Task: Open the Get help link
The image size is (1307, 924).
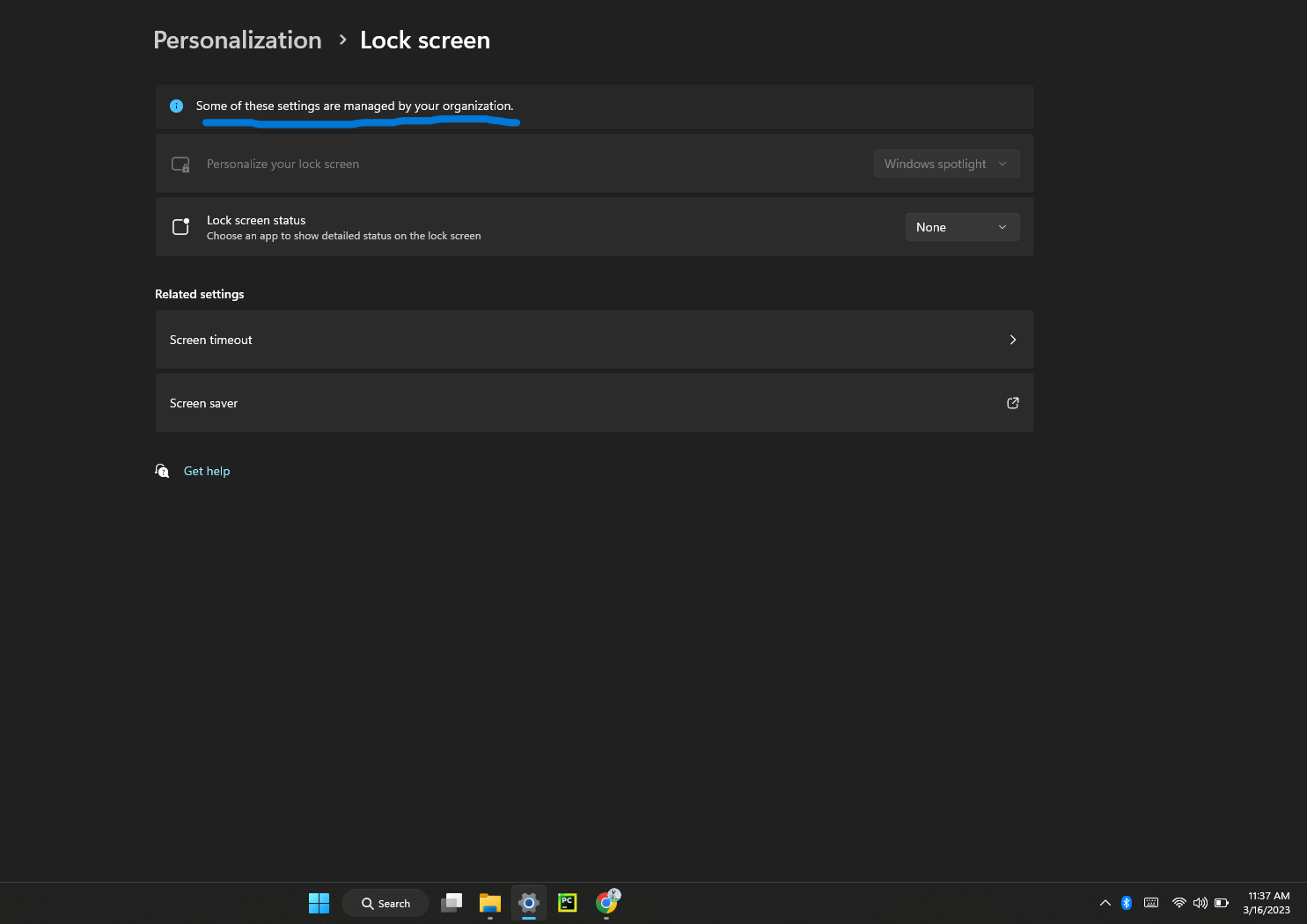Action: (x=206, y=470)
